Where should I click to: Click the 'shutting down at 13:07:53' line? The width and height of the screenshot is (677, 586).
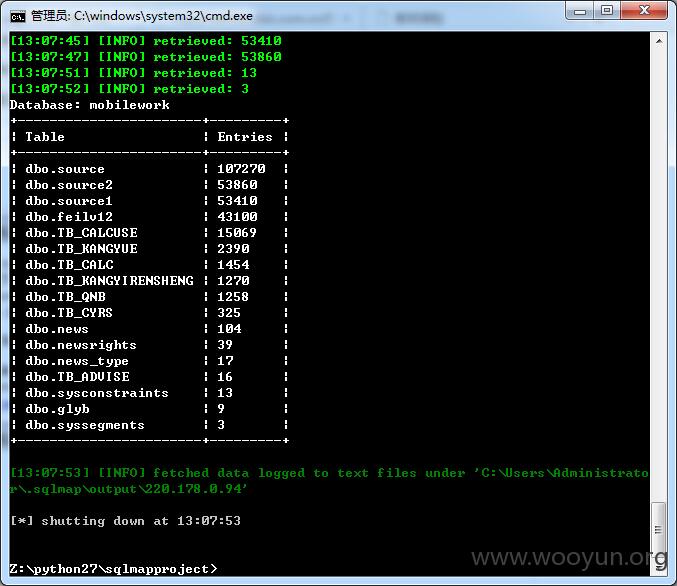(x=126, y=521)
